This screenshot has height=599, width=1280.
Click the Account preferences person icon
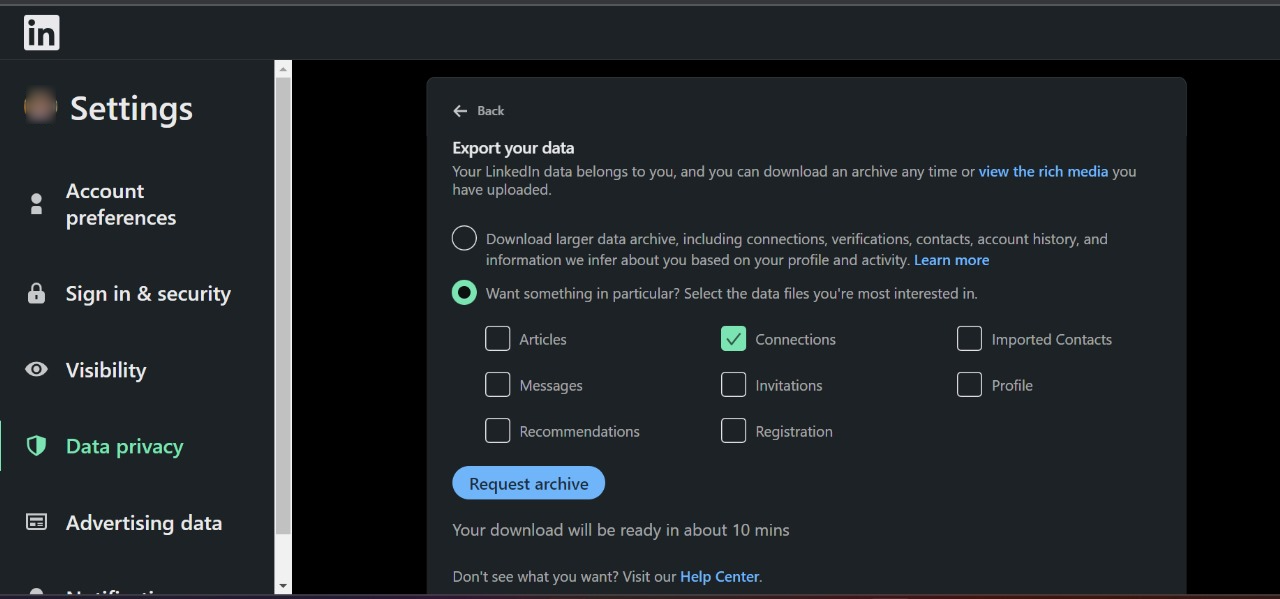pyautogui.click(x=37, y=204)
